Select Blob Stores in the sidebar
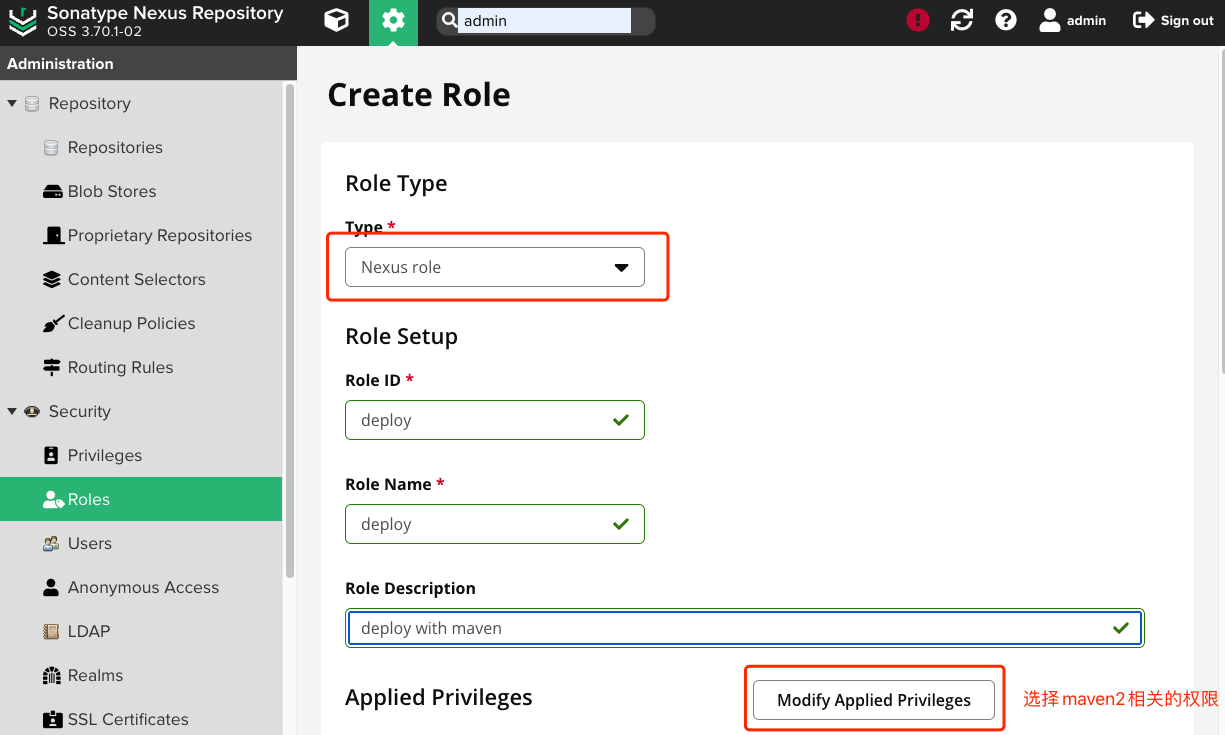This screenshot has width=1225, height=735. click(112, 192)
